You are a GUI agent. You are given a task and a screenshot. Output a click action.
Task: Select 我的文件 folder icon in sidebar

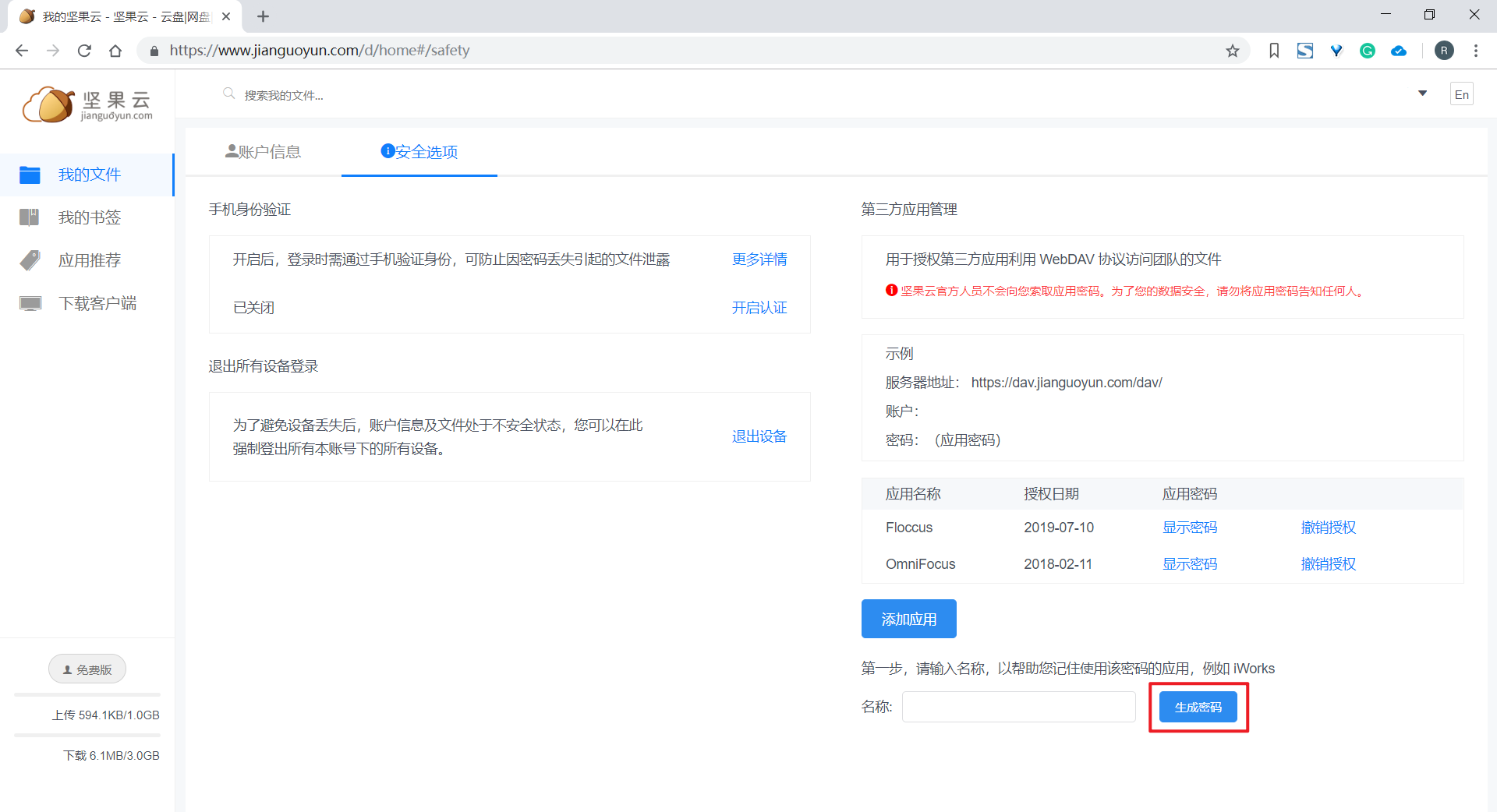30,175
